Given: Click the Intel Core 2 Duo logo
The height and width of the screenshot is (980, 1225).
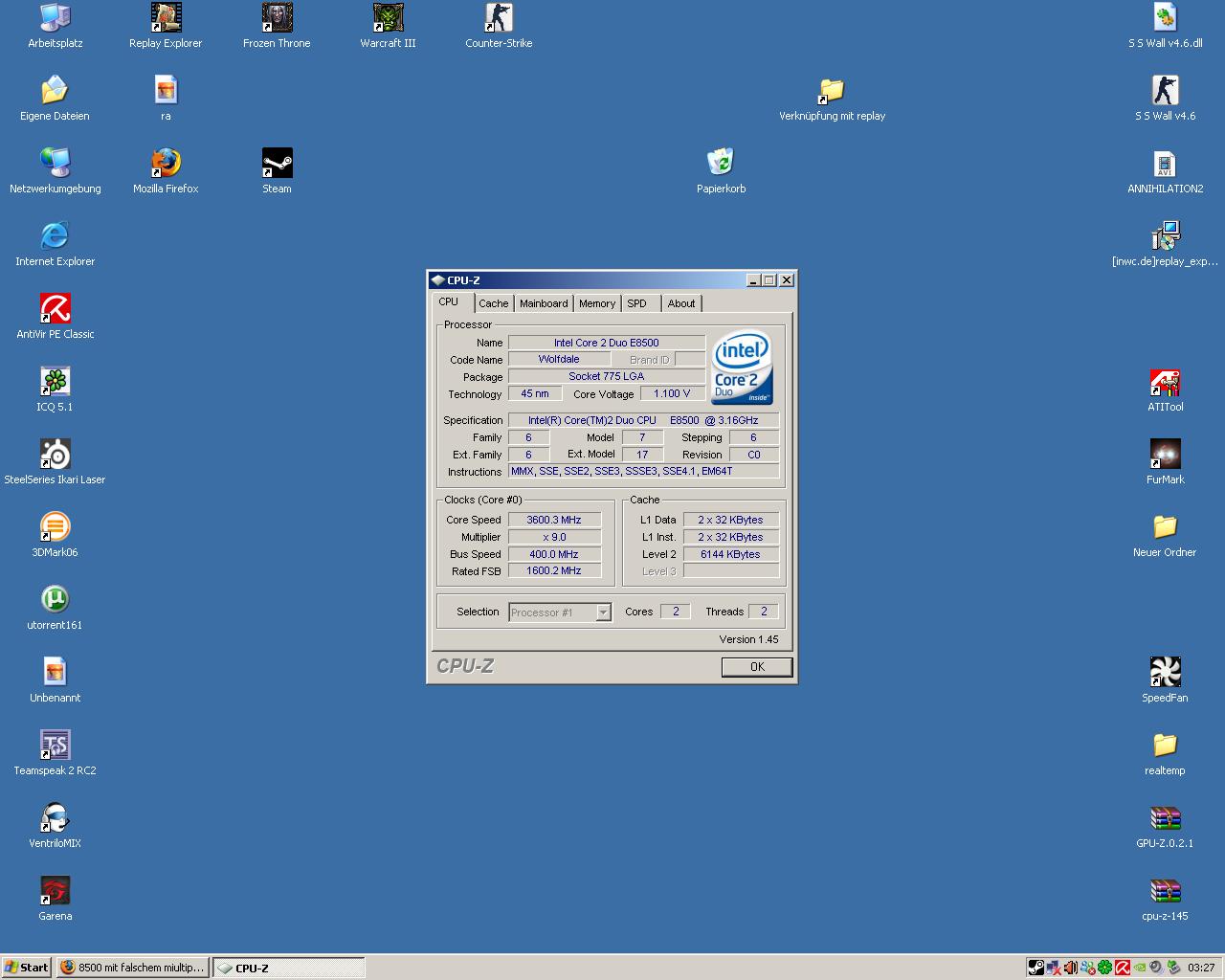Looking at the screenshot, I should (x=742, y=368).
